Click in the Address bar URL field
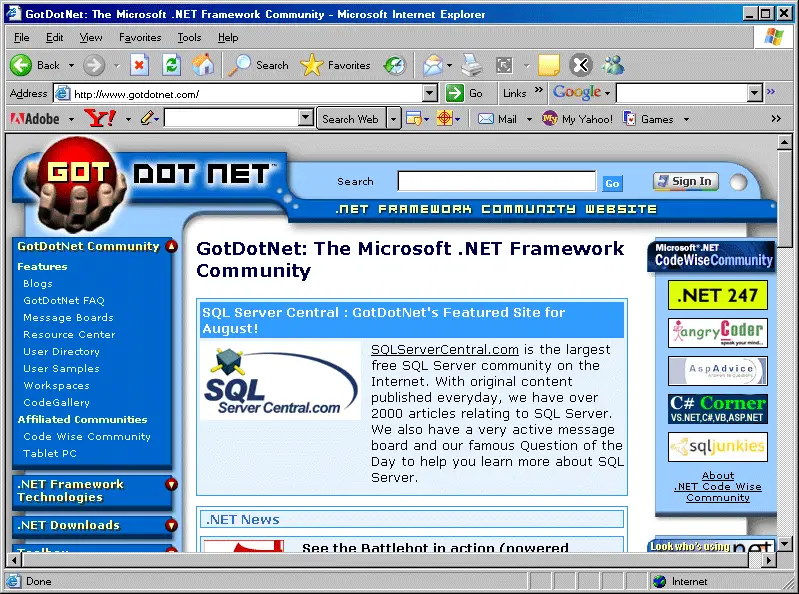 247,94
